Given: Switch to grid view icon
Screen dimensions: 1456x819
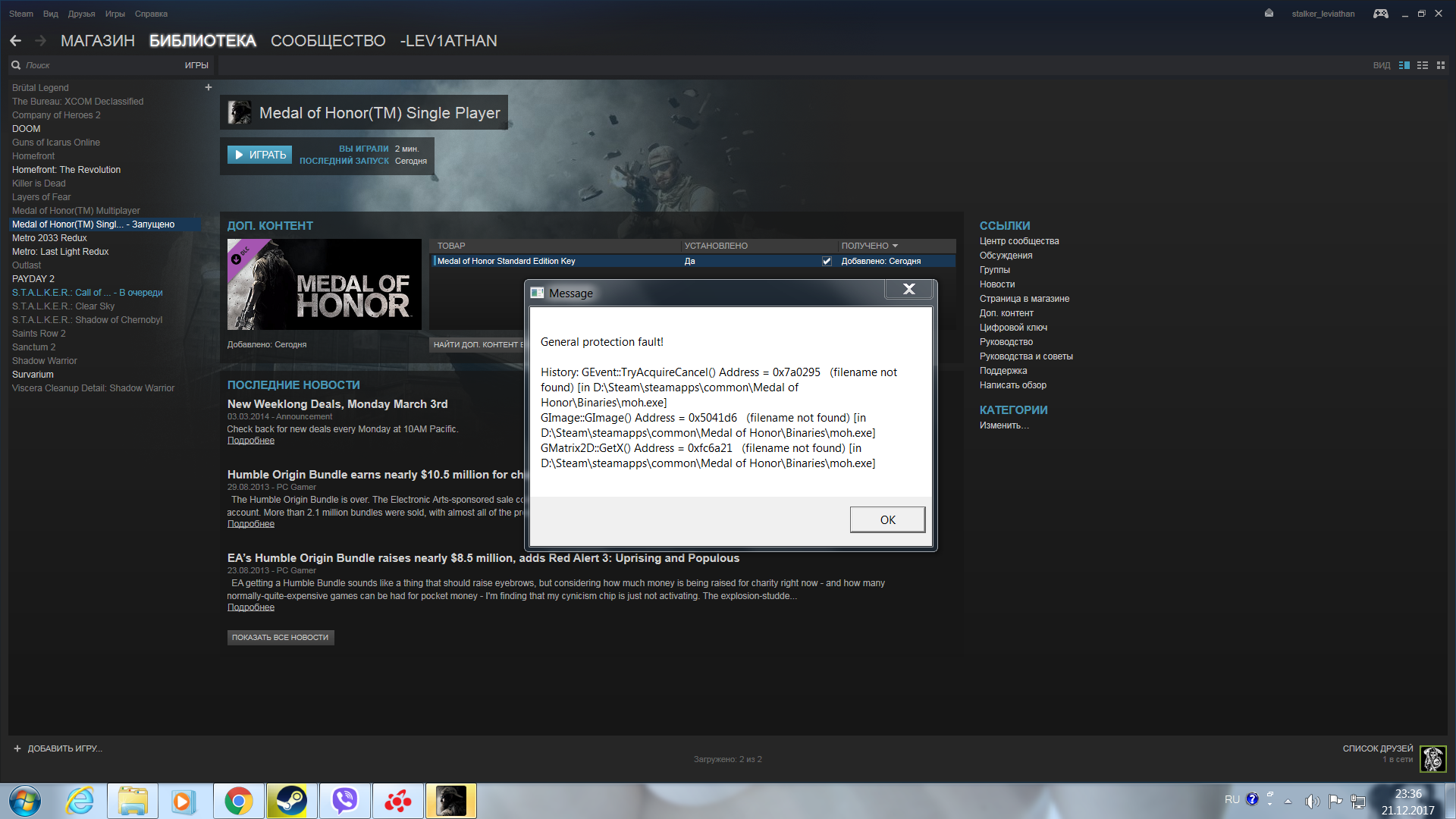Looking at the screenshot, I should click(1441, 65).
